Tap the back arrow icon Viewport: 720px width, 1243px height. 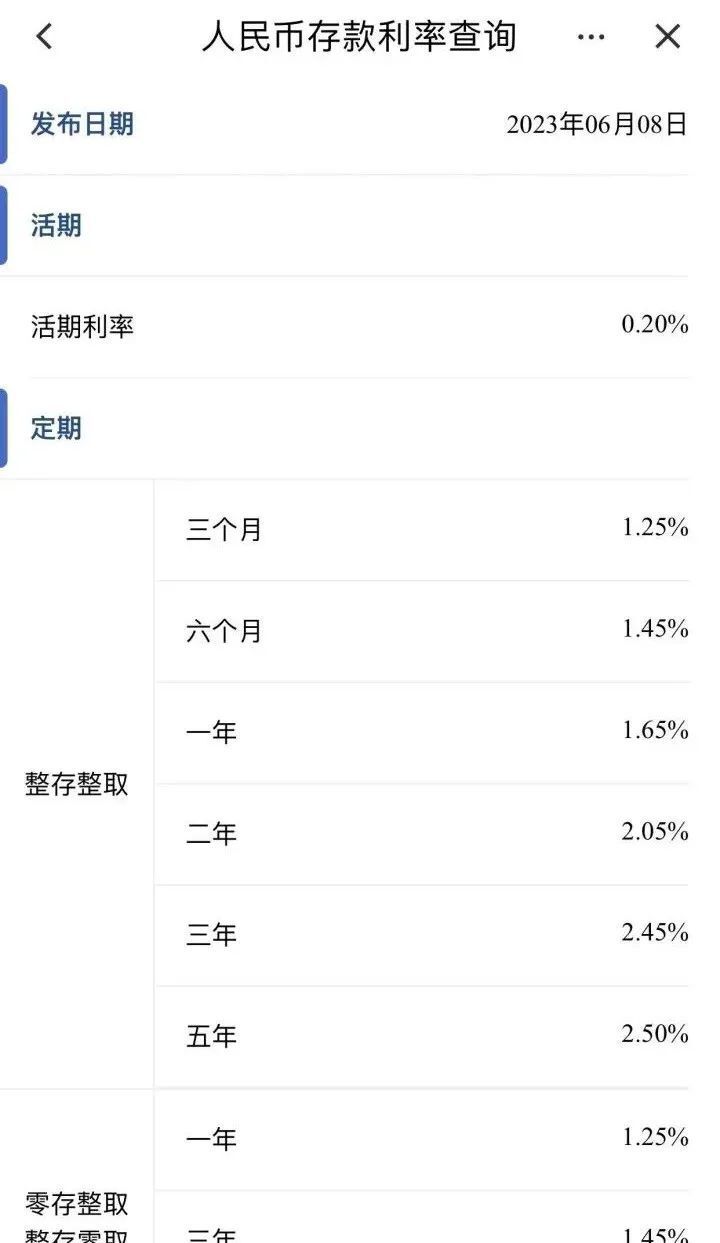pyautogui.click(x=44, y=37)
